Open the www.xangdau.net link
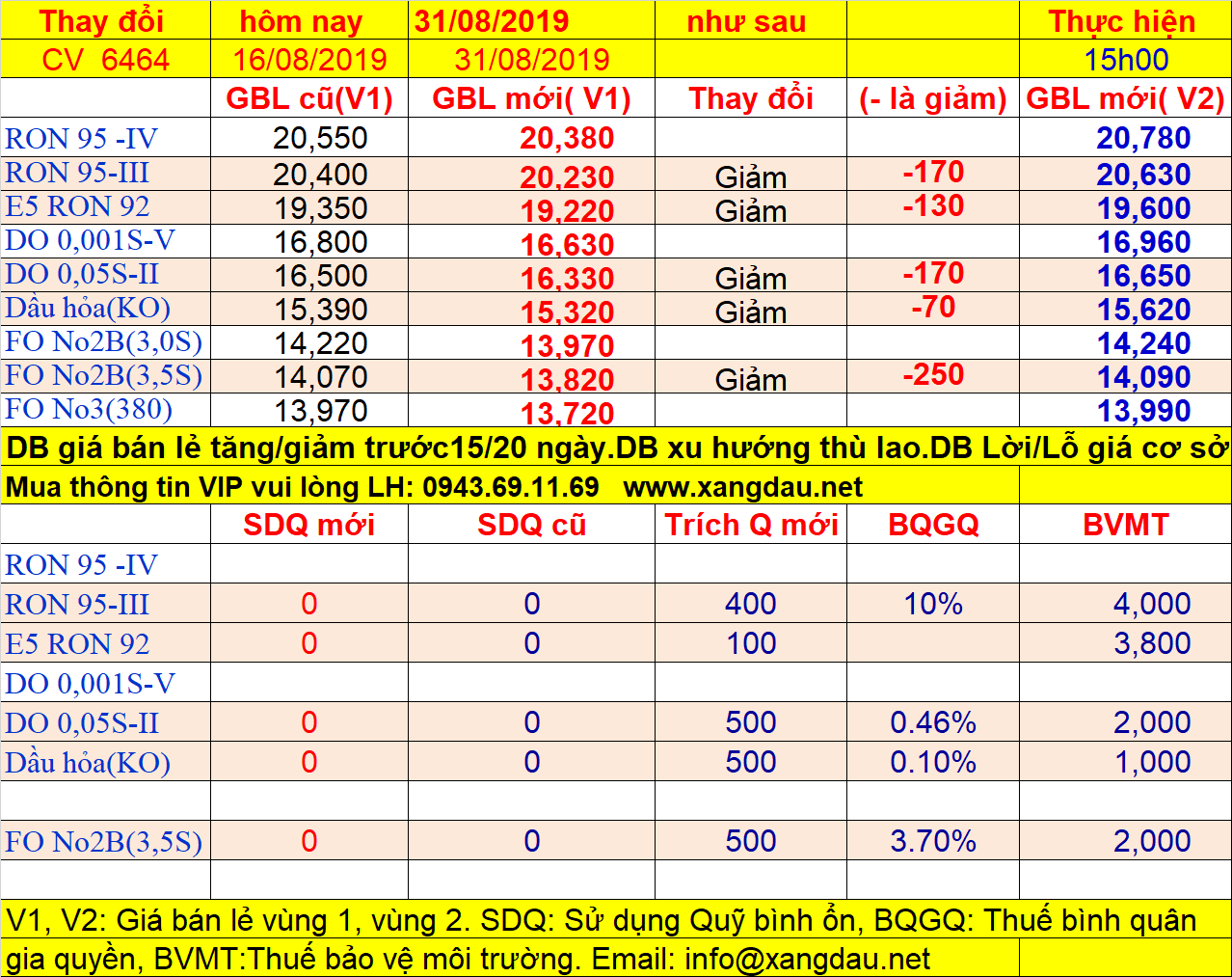This screenshot has width=1232, height=977. (743, 487)
